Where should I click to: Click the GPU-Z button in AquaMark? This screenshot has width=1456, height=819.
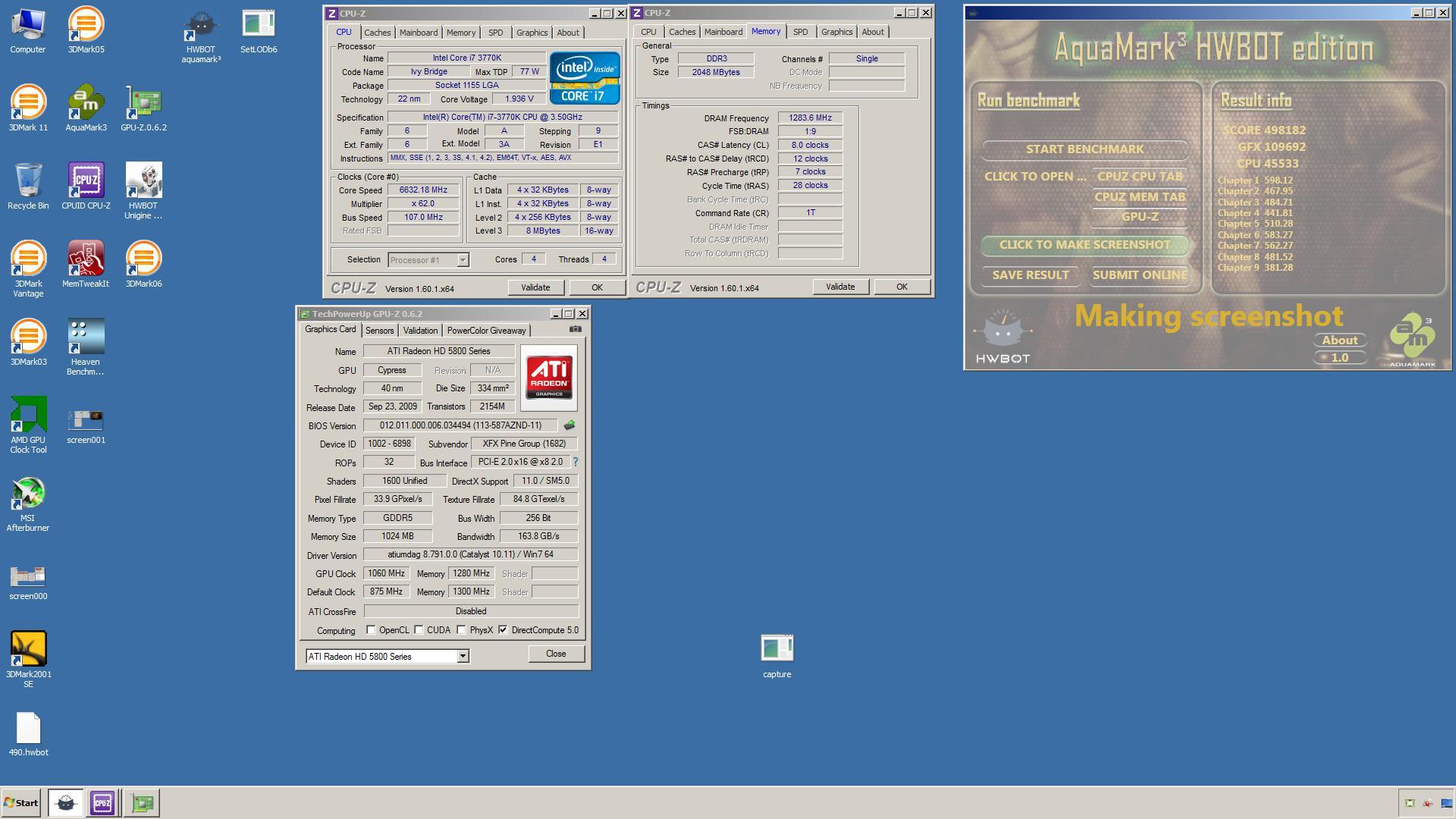1140,217
